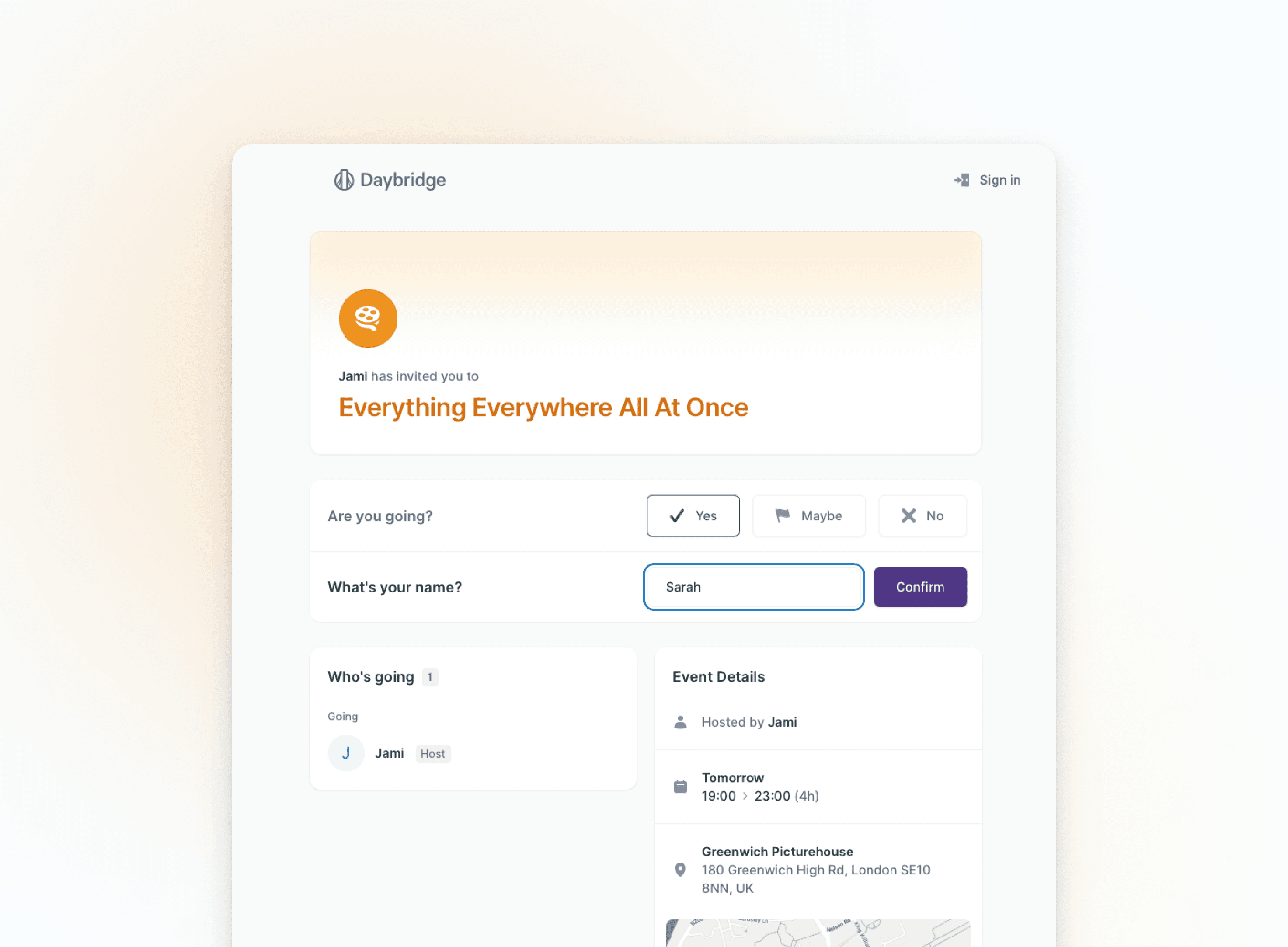Click the Confirm button
This screenshot has width=1288, height=947.
(920, 587)
